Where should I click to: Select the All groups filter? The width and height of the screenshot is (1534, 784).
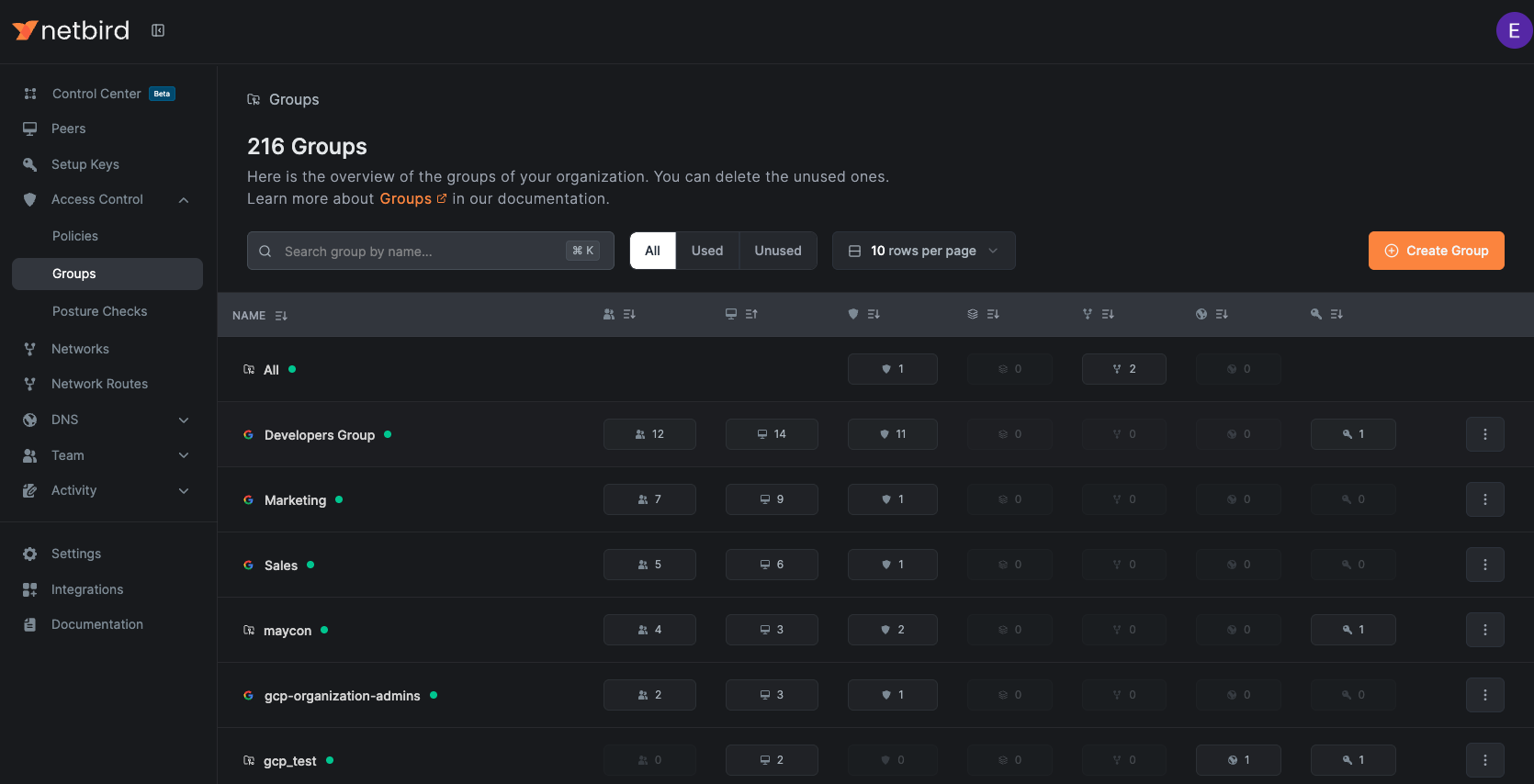click(x=652, y=251)
